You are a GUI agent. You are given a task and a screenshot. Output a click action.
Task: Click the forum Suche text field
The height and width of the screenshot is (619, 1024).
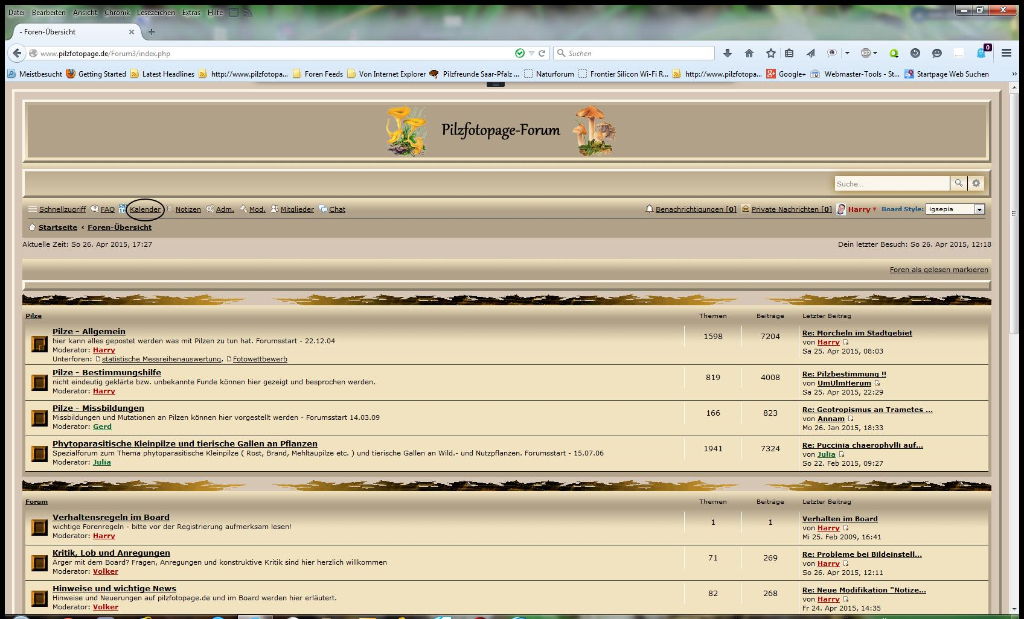point(891,184)
